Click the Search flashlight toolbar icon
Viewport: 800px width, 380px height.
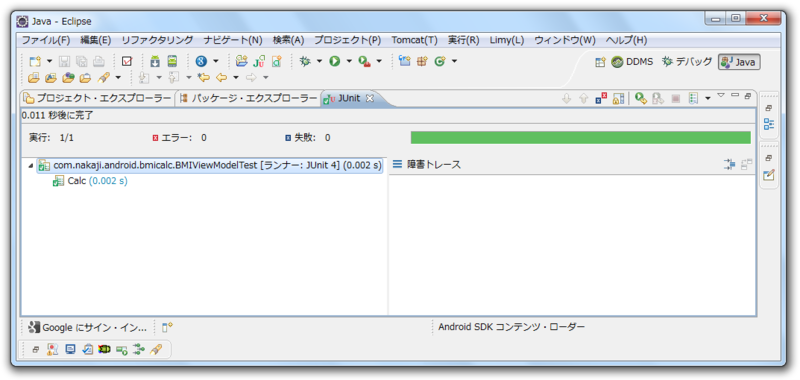tap(104, 78)
